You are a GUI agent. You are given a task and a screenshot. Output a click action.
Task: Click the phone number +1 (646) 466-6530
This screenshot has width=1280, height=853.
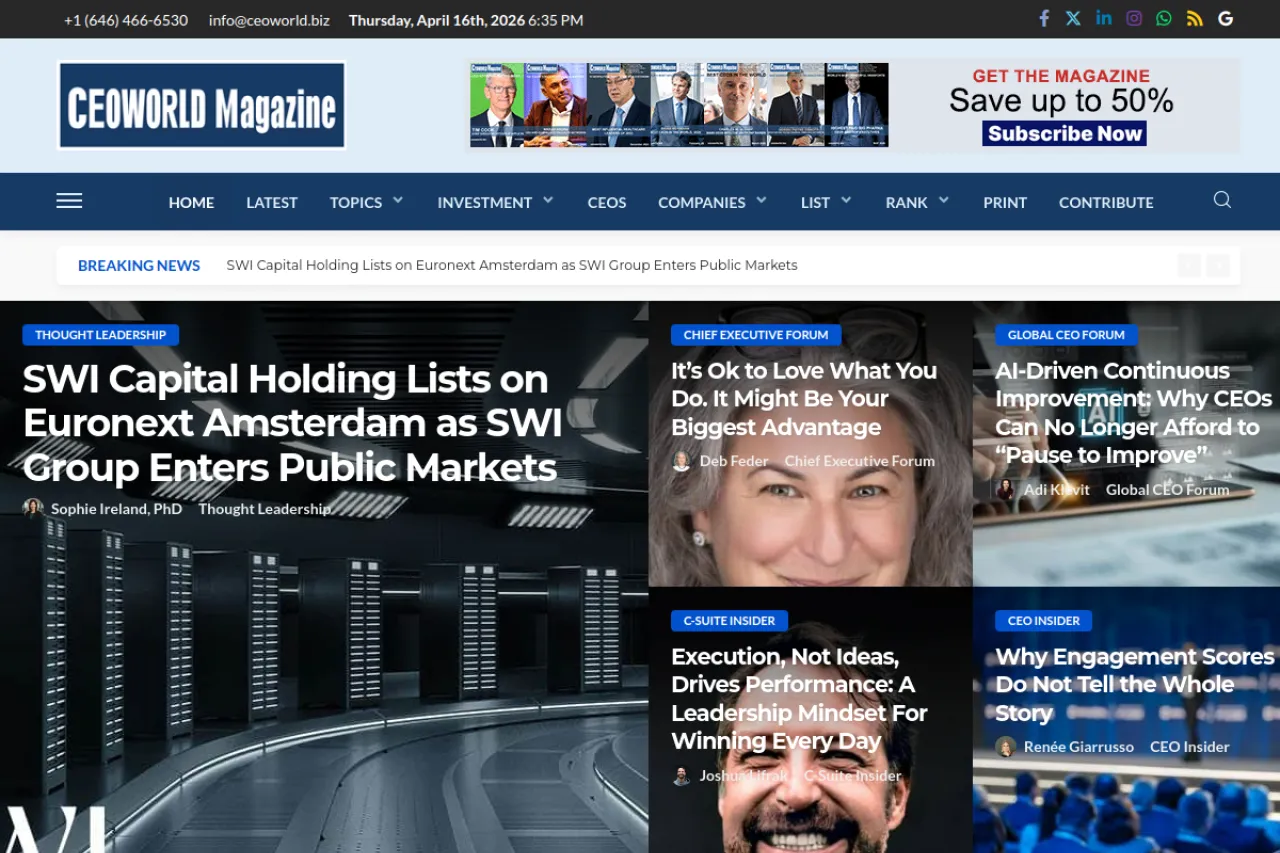pos(126,20)
